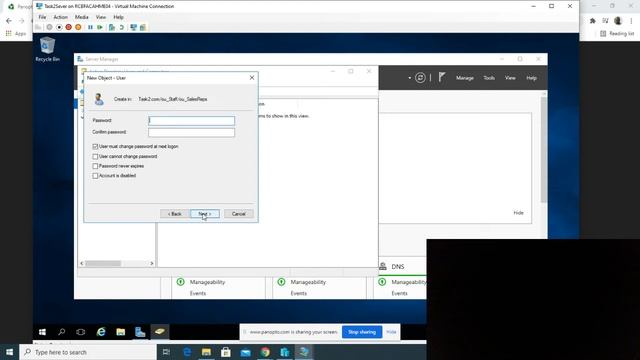
Task: Click the Server Manager refresh icon
Action: click(420, 78)
